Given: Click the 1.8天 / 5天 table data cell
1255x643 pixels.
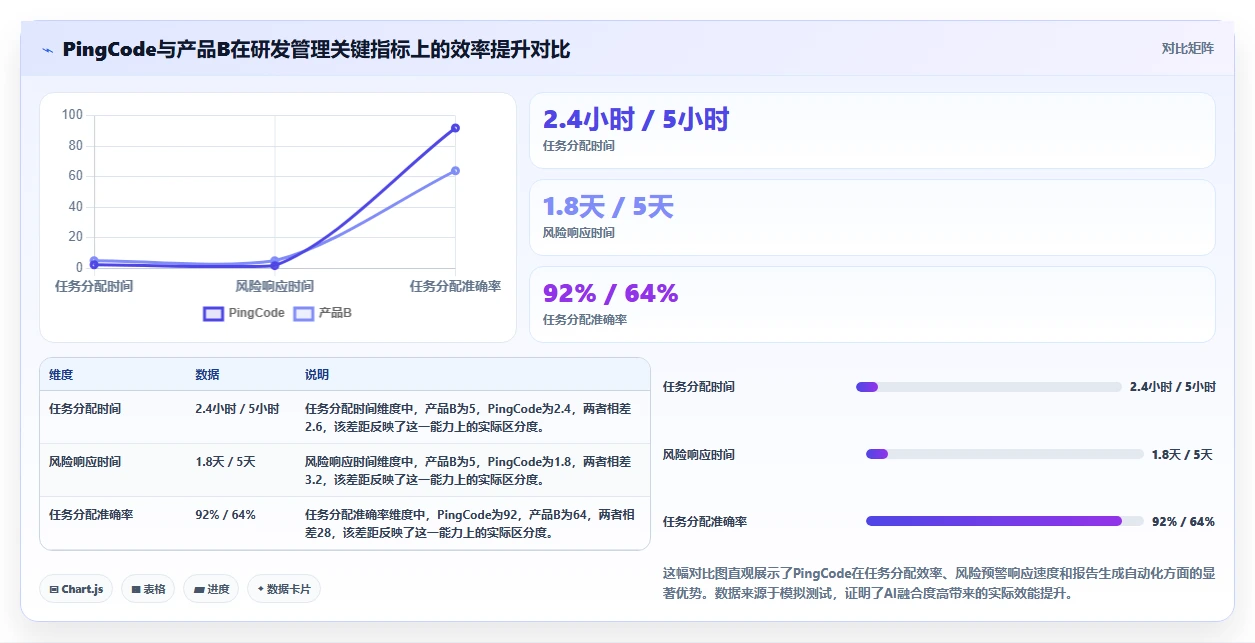Looking at the screenshot, I should (x=225, y=462).
